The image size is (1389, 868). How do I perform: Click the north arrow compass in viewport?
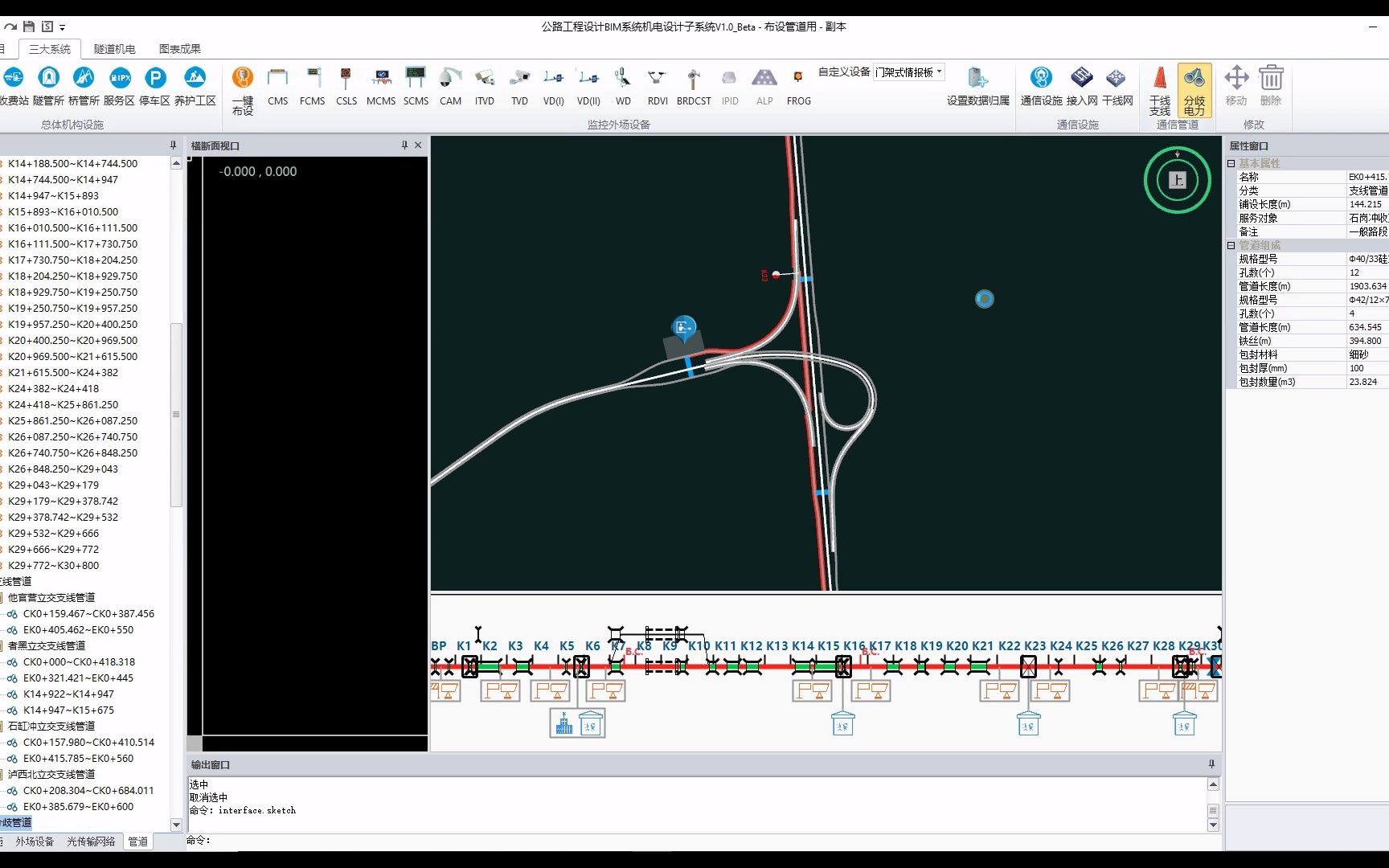1177,181
